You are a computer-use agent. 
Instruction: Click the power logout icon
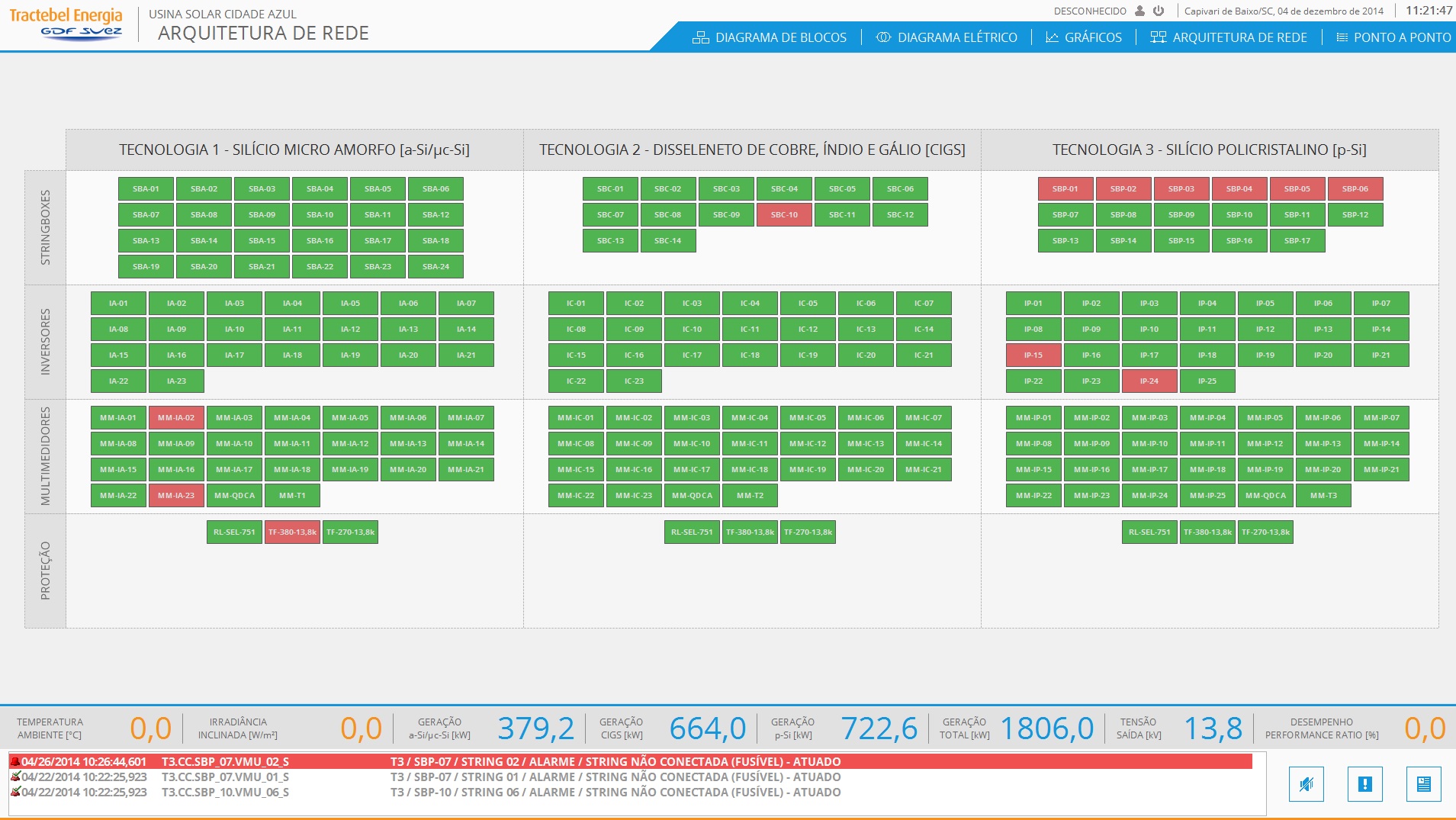[1159, 11]
